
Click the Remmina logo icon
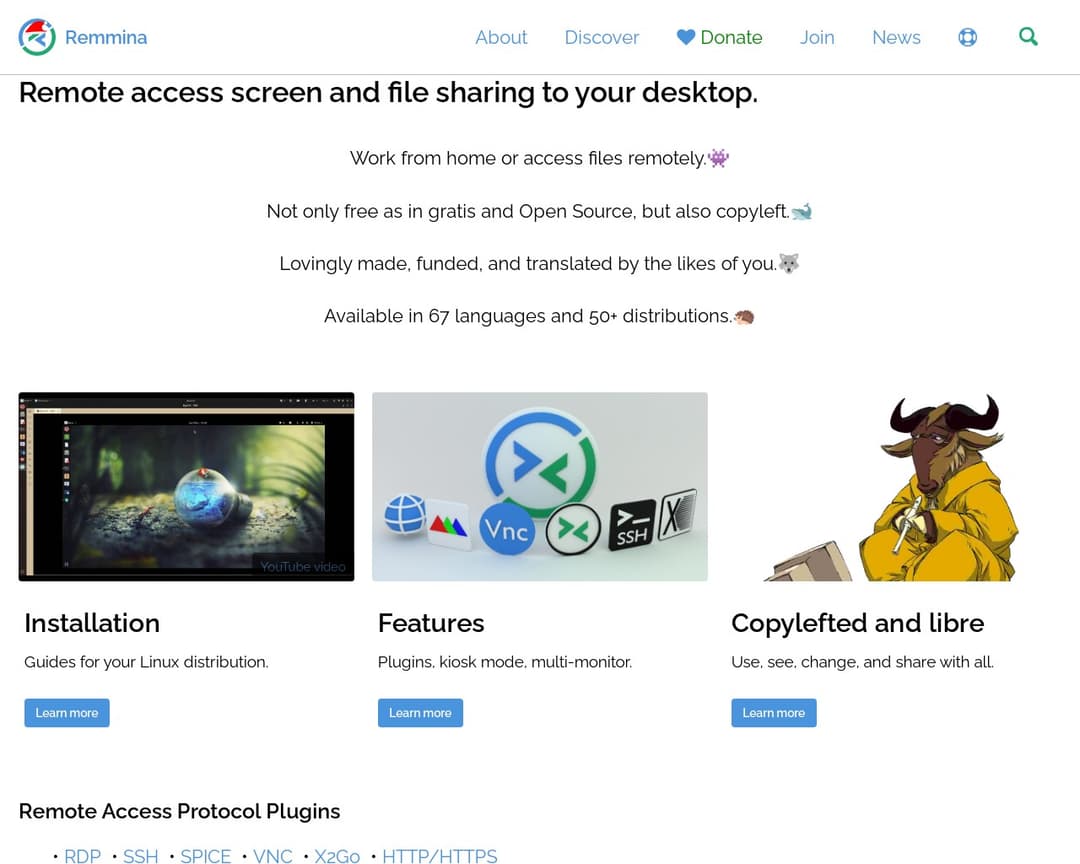click(37, 37)
